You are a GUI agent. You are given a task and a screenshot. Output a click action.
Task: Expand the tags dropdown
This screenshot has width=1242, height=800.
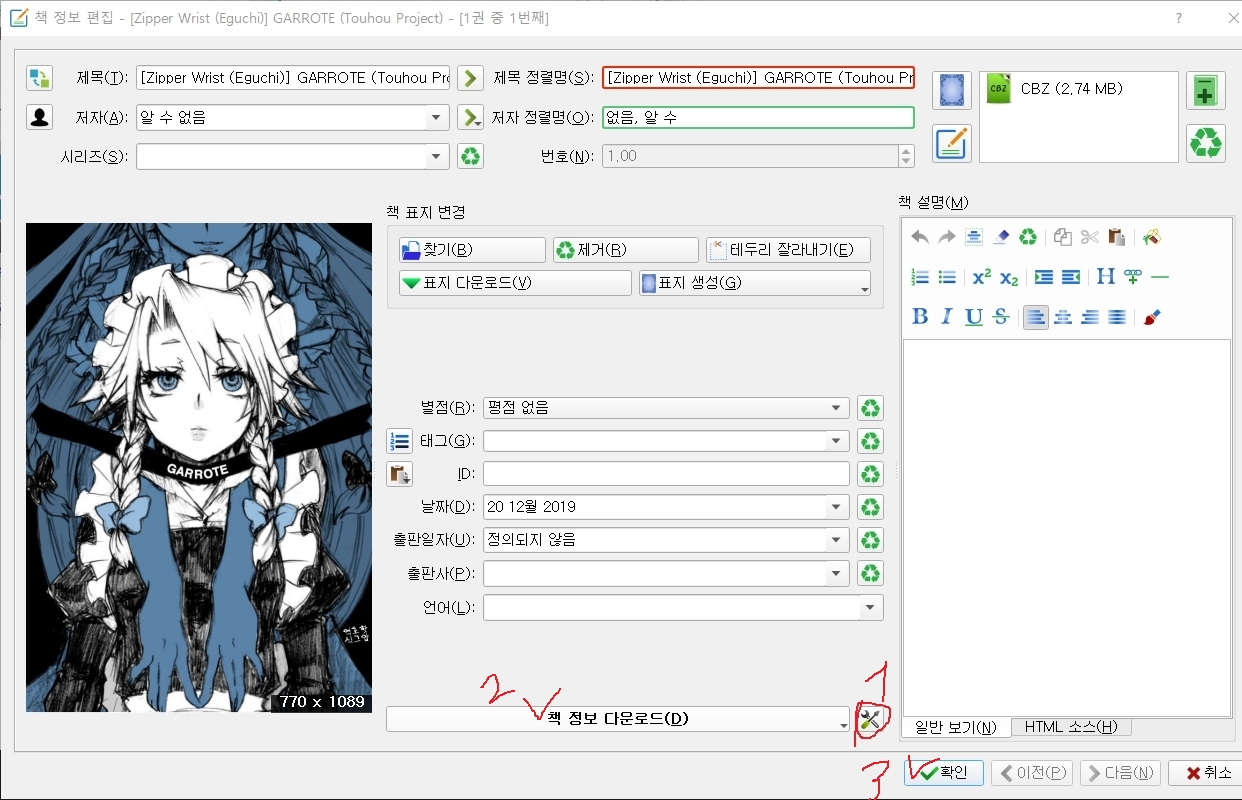tap(837, 441)
